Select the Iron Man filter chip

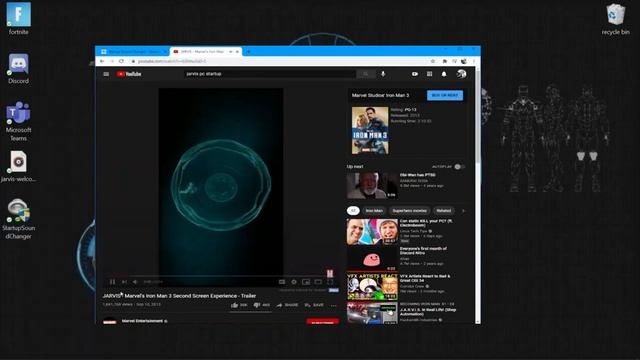tap(374, 211)
